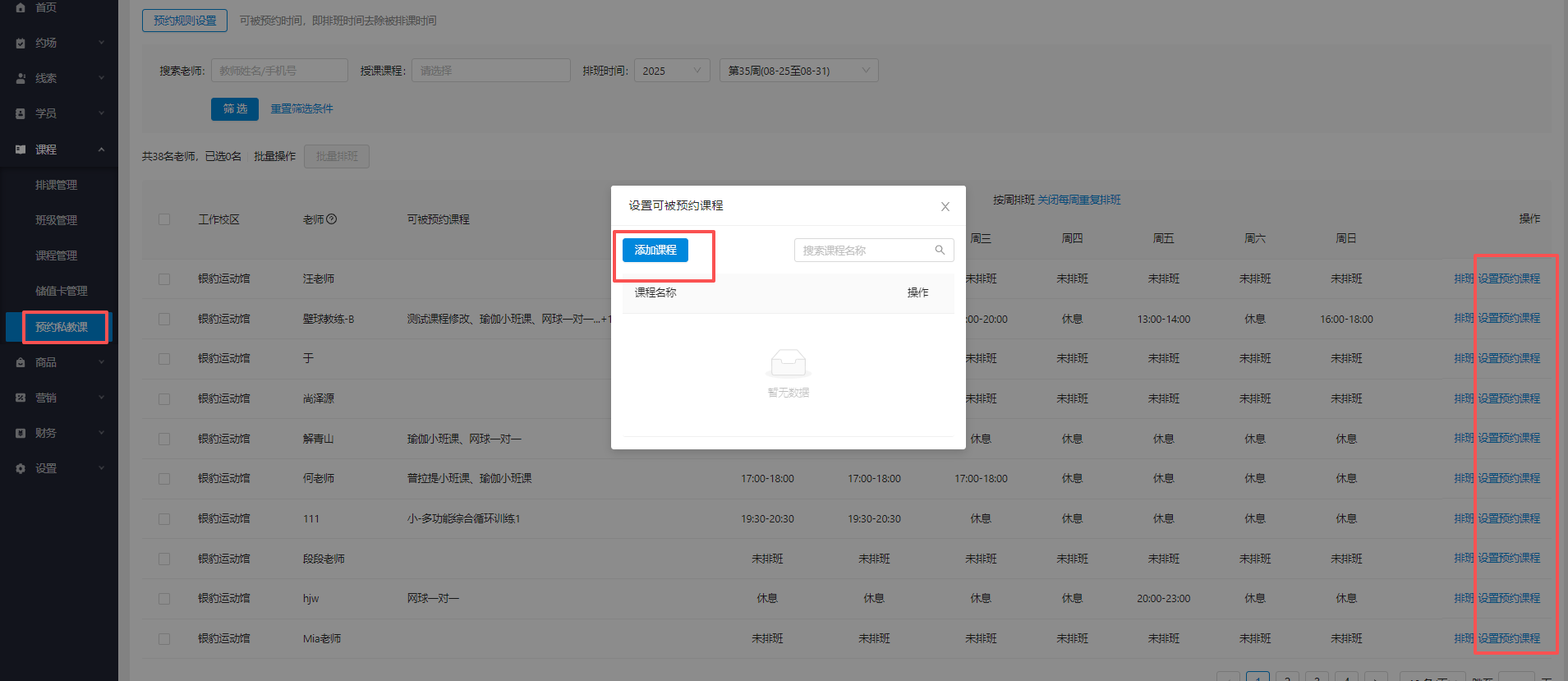Check the row for 汪老师
1568x681 pixels.
point(164,279)
